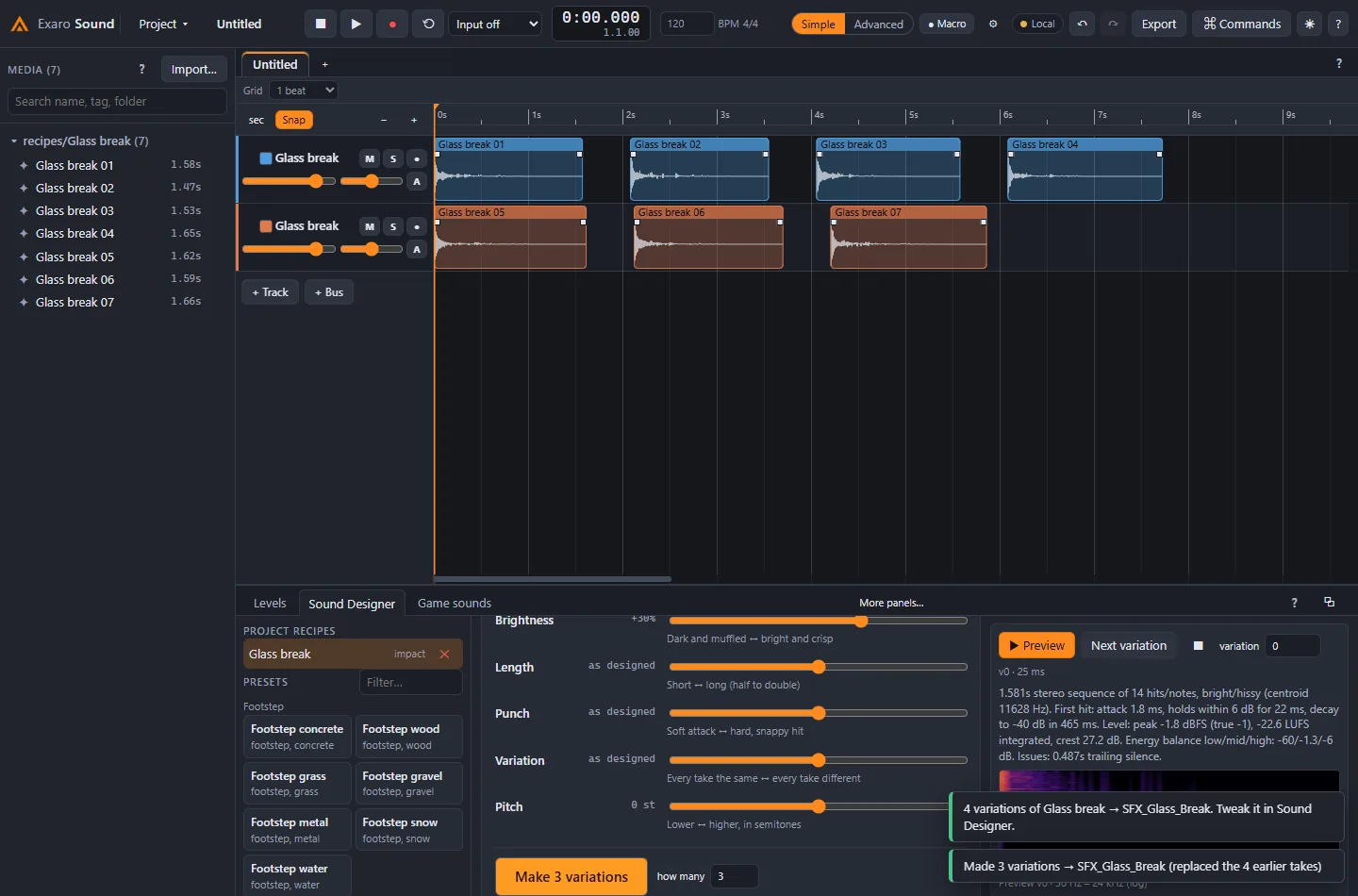Zoom out the timeline with the minus icon
Screen dimensions: 1358x896
384,120
